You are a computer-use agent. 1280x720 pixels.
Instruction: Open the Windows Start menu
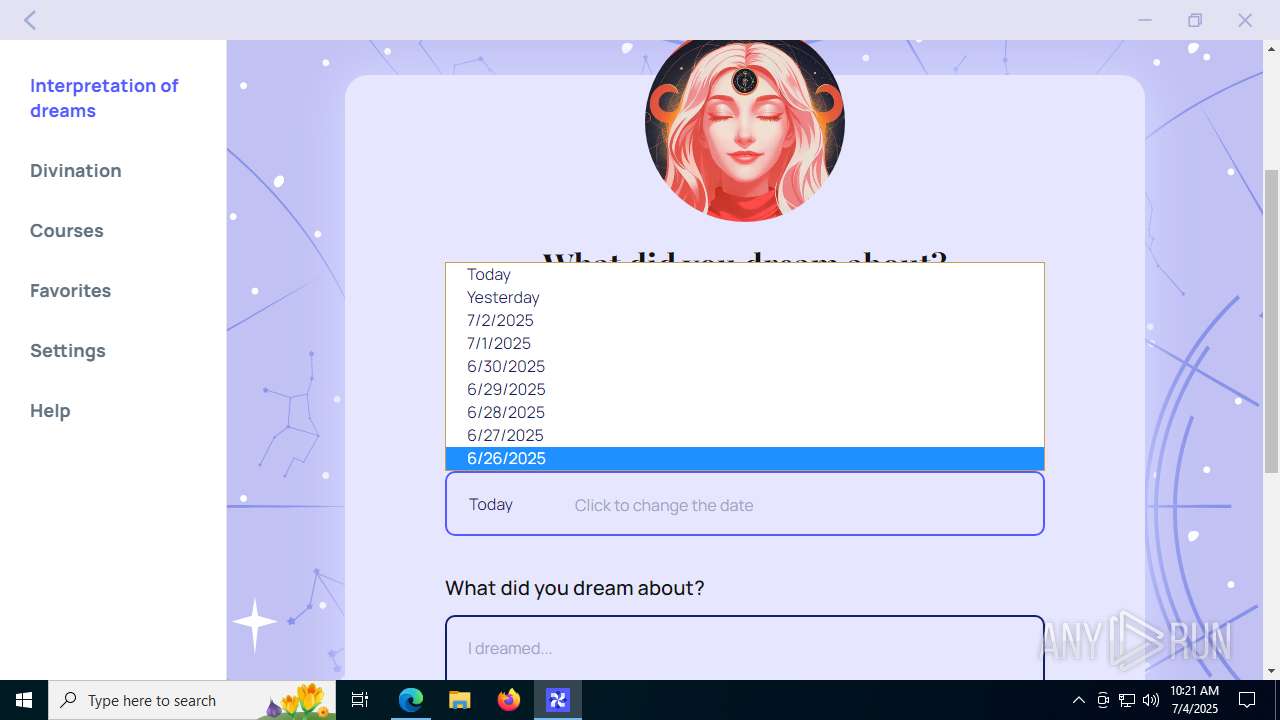24,700
